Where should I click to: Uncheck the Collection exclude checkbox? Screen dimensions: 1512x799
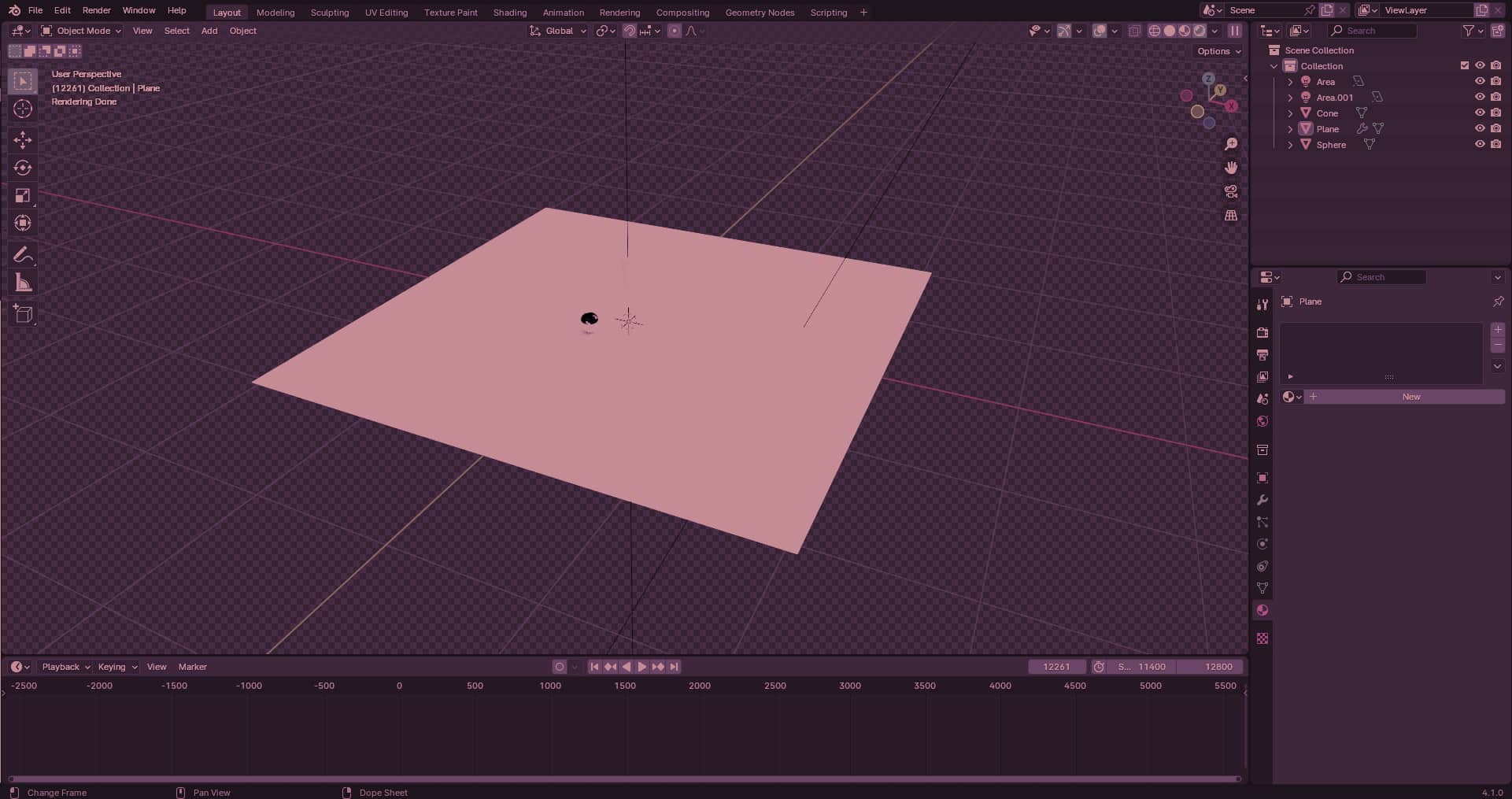(x=1465, y=65)
